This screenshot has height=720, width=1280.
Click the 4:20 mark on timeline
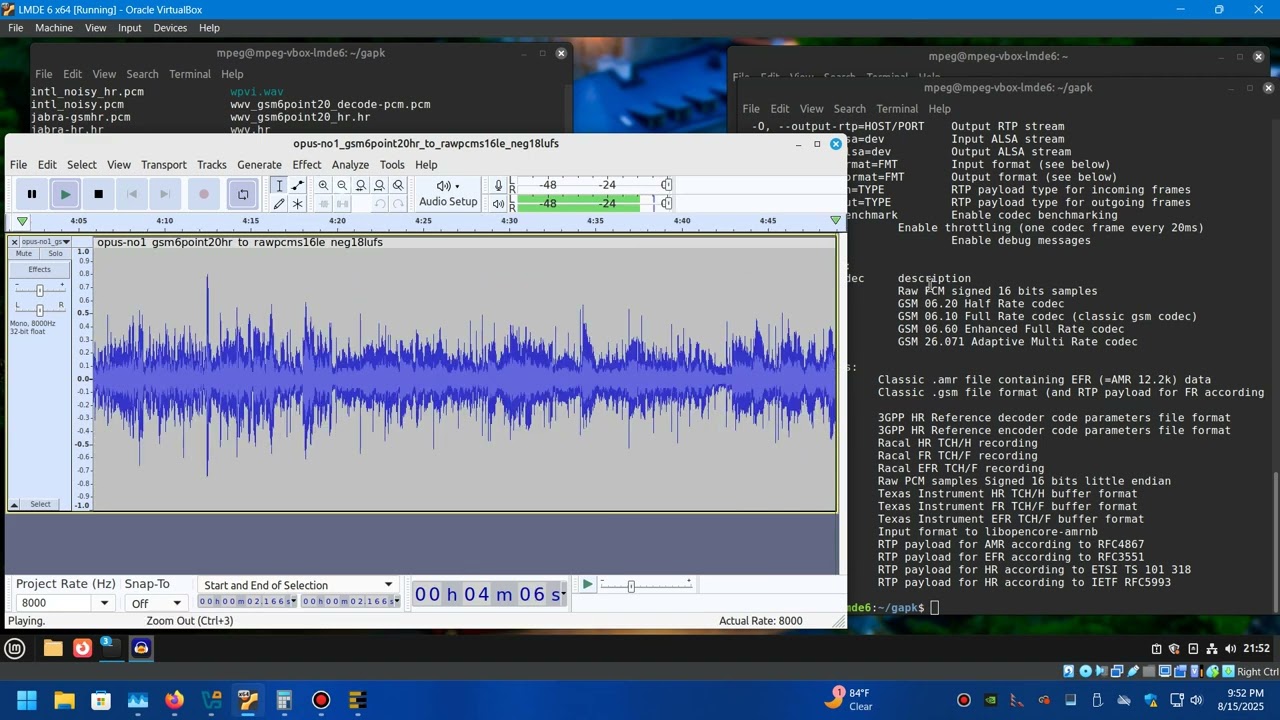[337, 221]
